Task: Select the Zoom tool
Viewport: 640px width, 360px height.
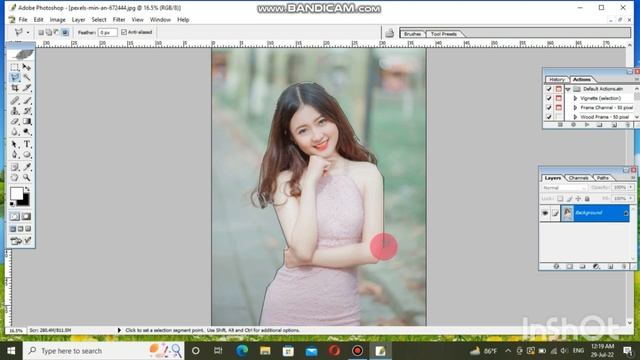Action: tap(27, 178)
